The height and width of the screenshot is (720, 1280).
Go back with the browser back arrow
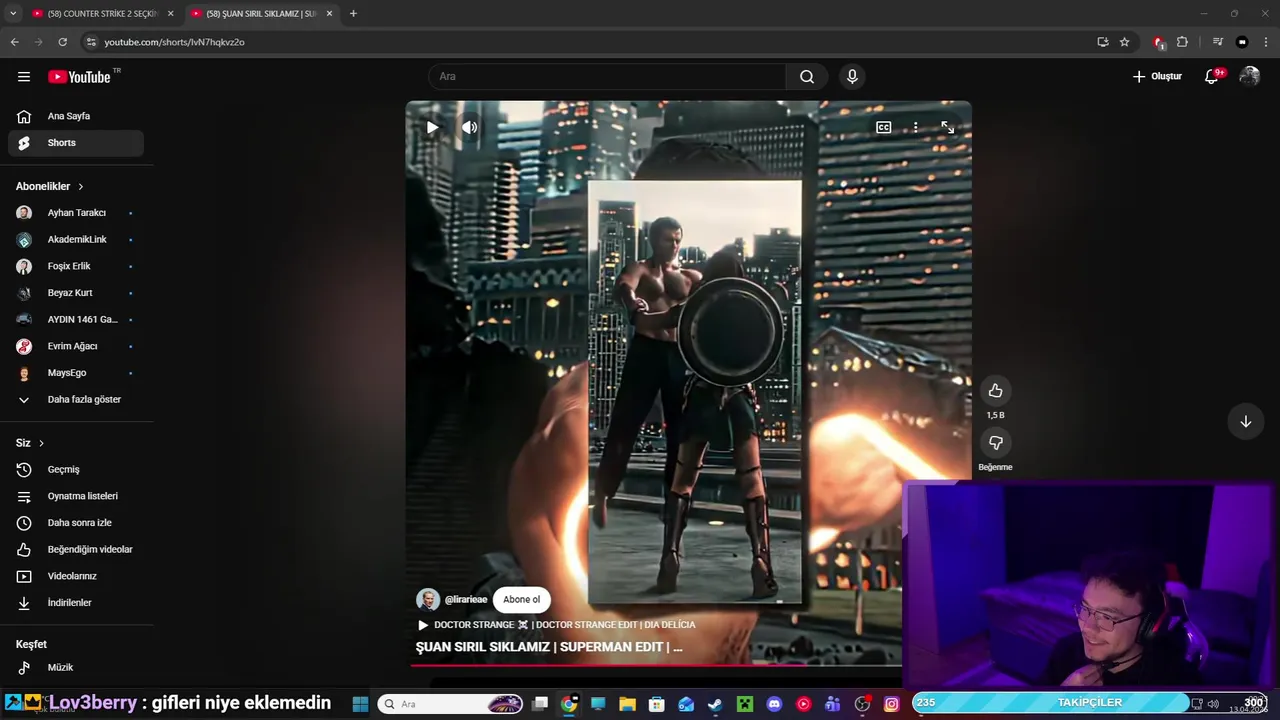point(14,42)
